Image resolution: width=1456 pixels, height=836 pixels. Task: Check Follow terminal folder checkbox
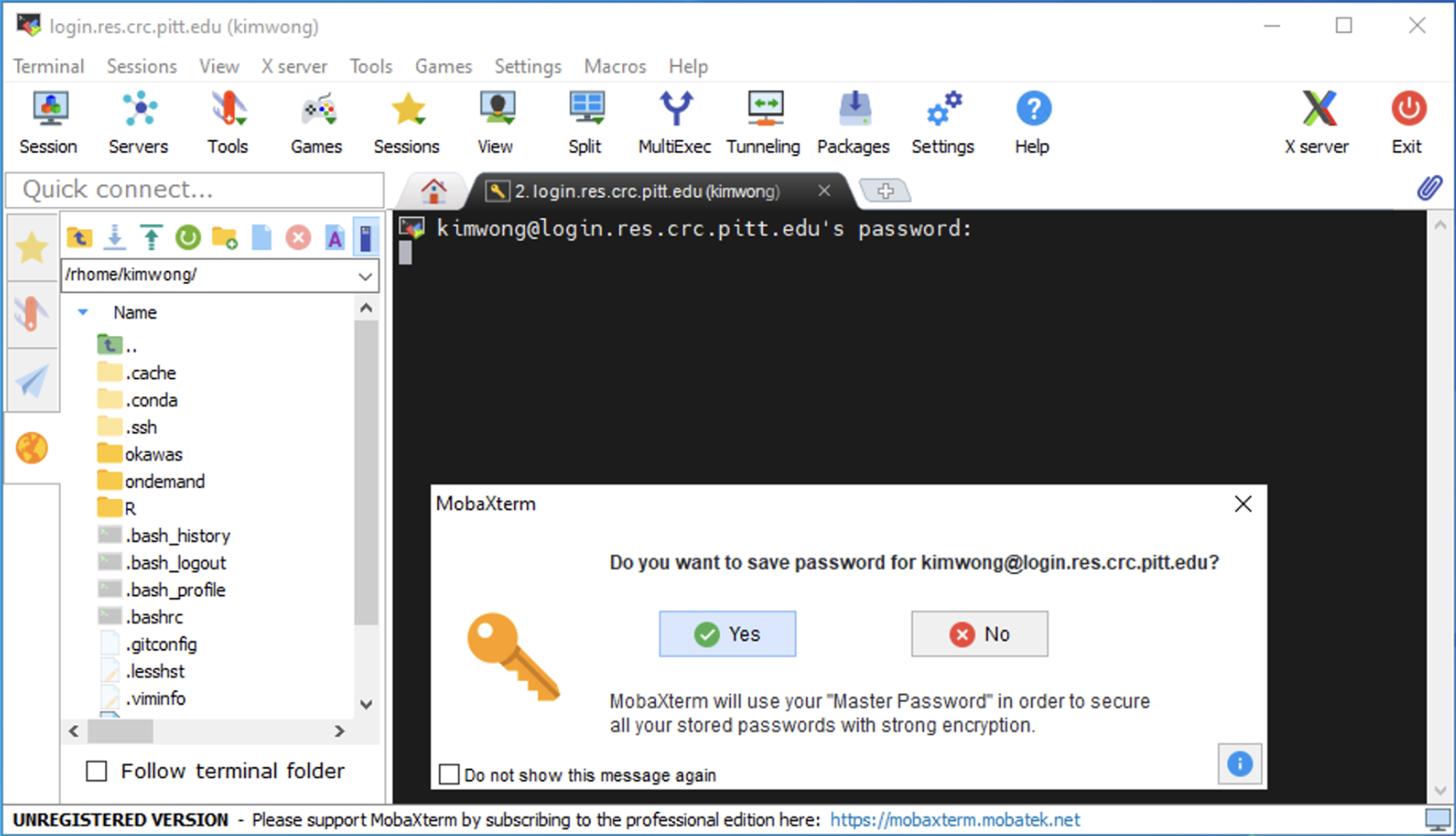(x=97, y=771)
